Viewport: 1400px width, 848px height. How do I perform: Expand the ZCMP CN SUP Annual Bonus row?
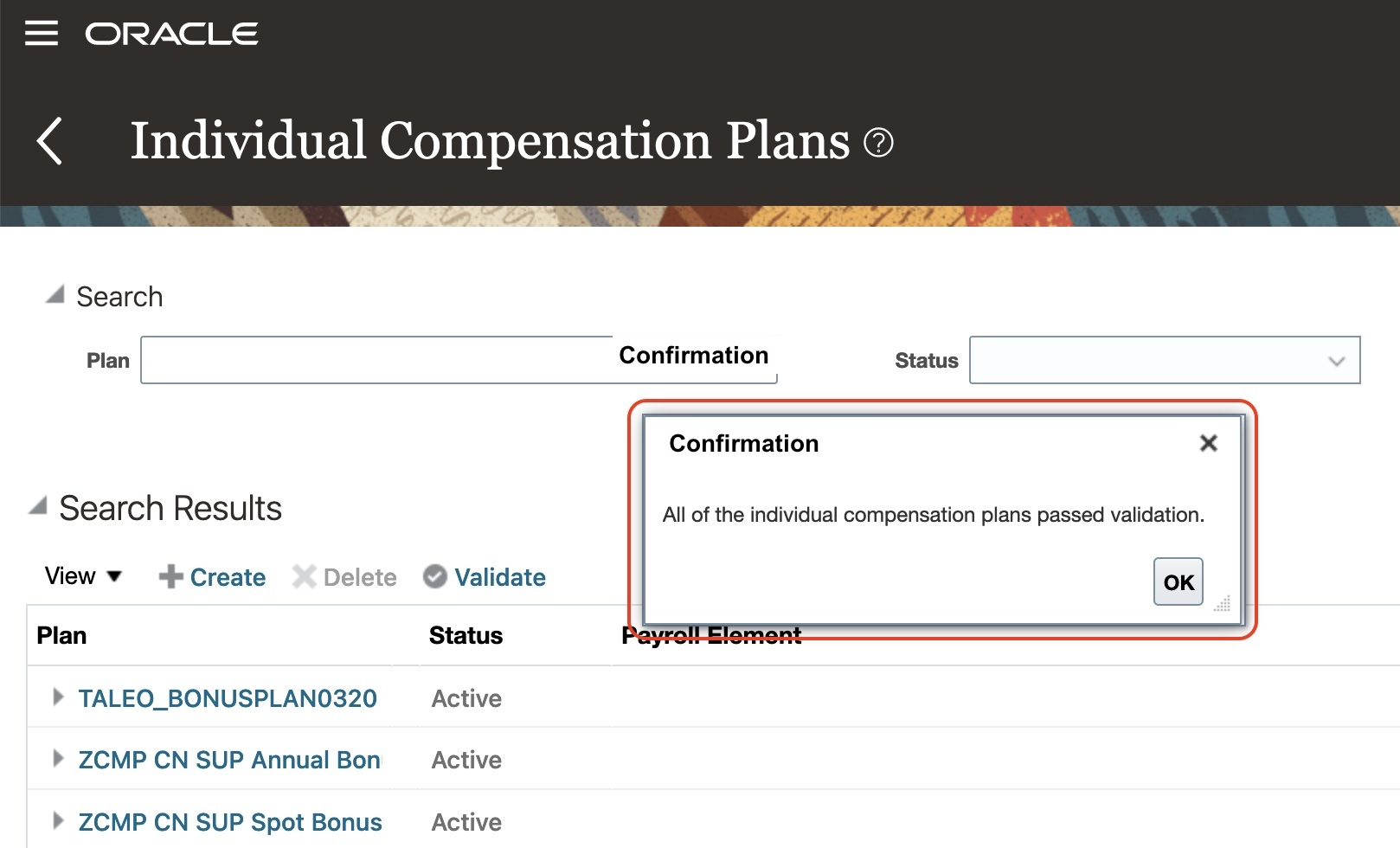coord(58,759)
